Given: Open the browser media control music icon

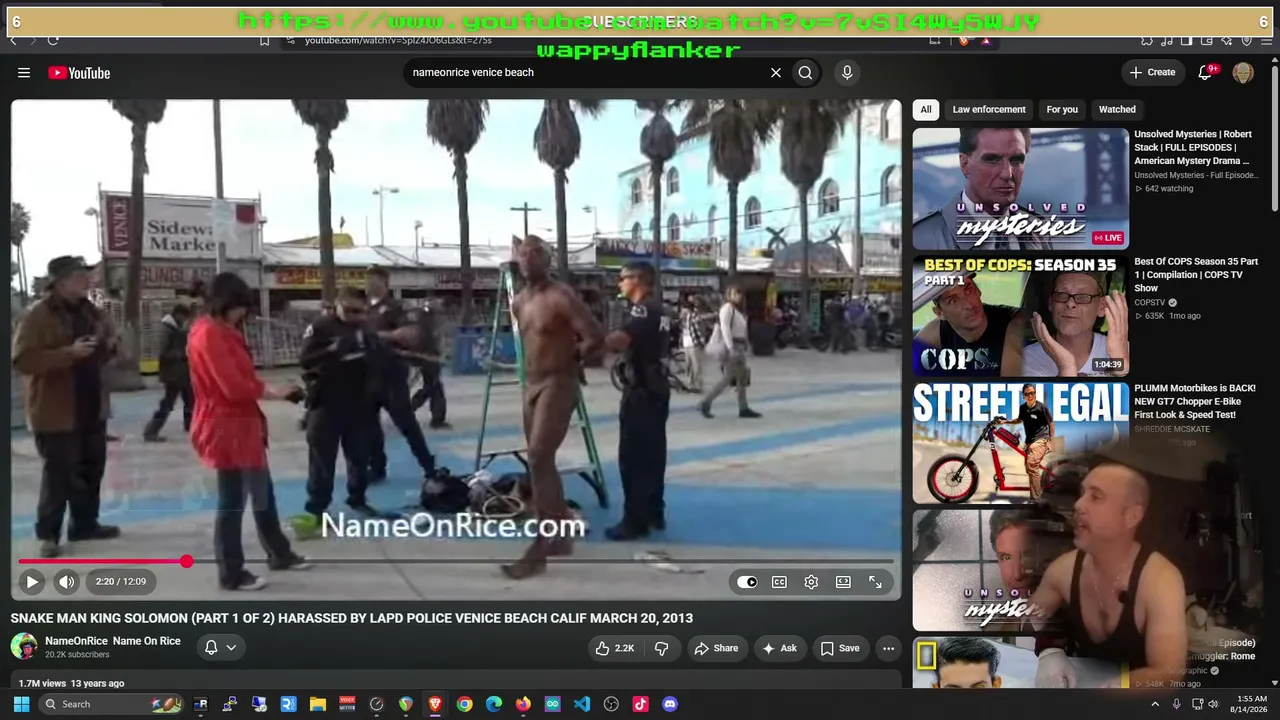Looking at the screenshot, I should (x=1167, y=40).
